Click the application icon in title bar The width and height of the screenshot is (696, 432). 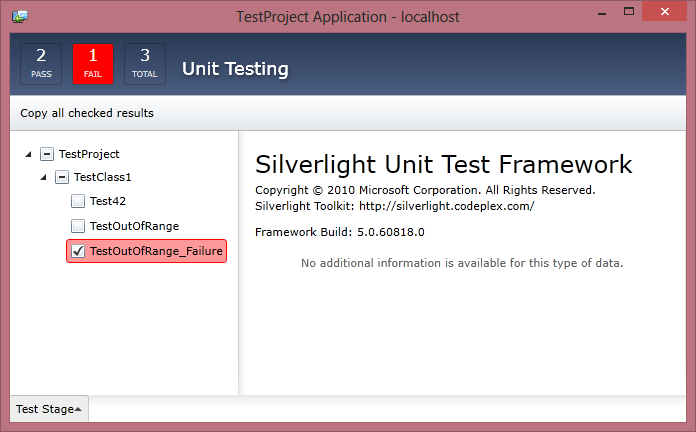(20, 17)
